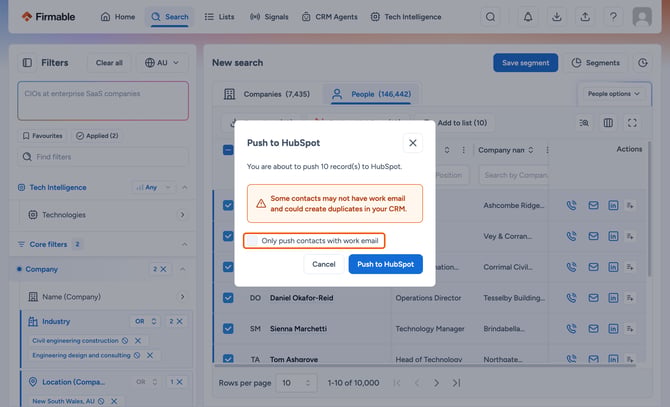Uncheck the Vey & Corran row checkbox

(x=228, y=236)
